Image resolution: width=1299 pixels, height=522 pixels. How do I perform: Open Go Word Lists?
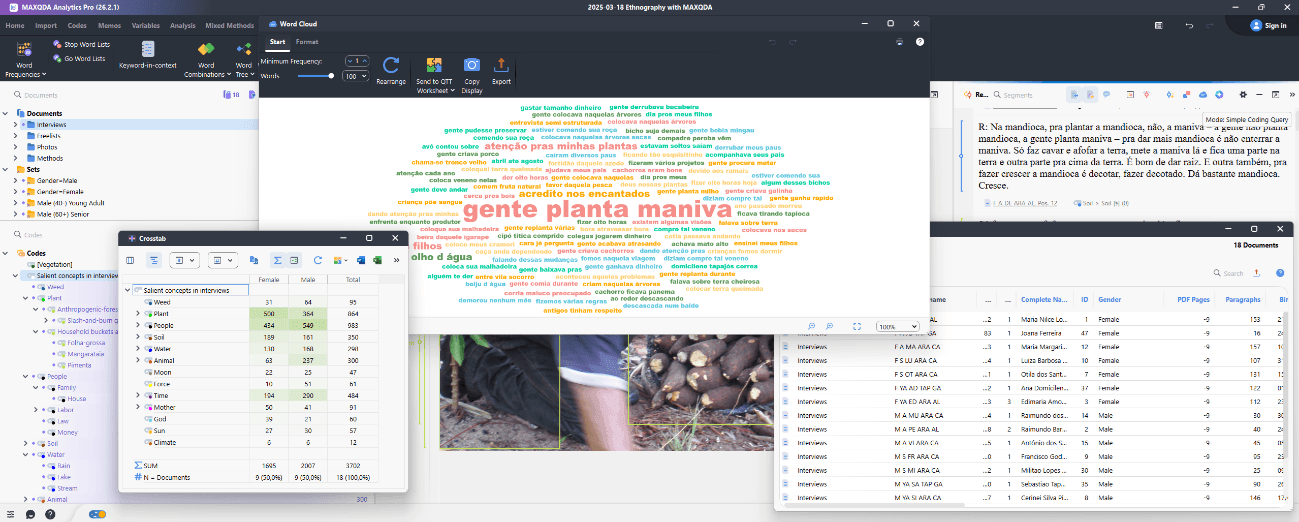pyautogui.click(x=80, y=59)
